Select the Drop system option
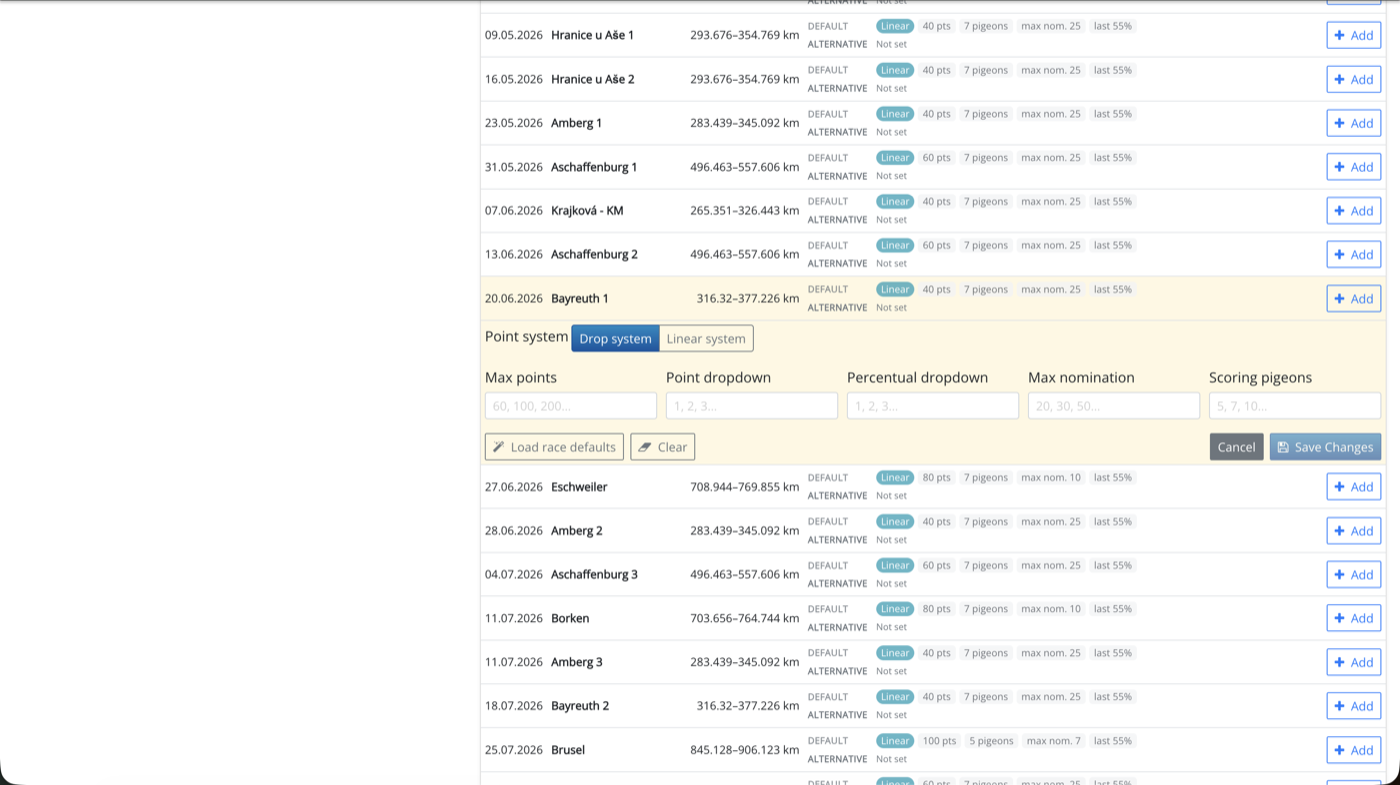 click(615, 338)
